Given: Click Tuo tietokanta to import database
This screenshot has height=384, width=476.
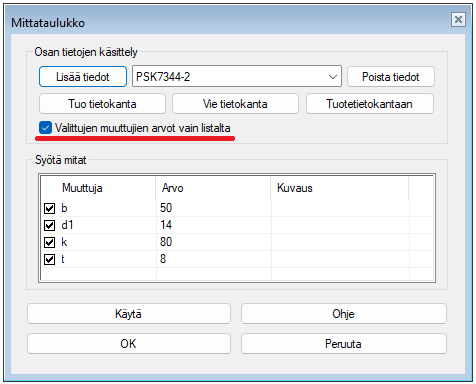Looking at the screenshot, I should click(x=102, y=104).
